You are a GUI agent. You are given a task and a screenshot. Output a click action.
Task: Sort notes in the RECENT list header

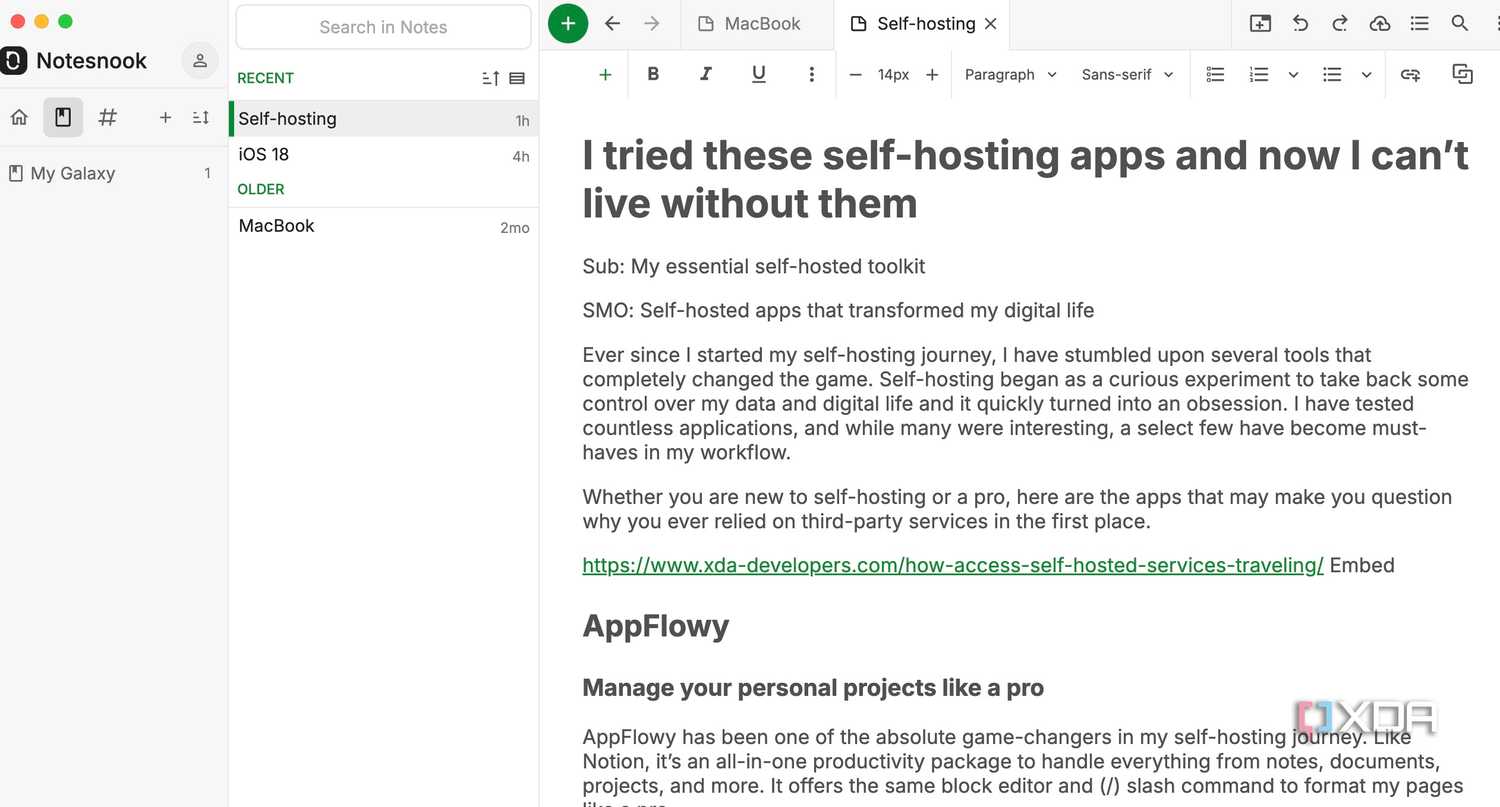point(491,78)
